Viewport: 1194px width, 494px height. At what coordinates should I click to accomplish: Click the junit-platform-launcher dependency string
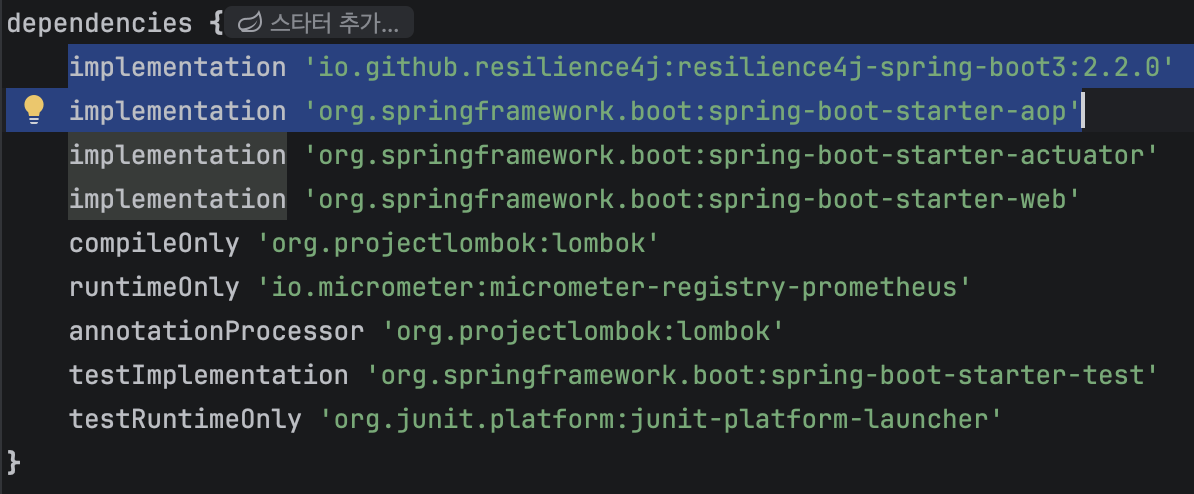click(x=662, y=419)
